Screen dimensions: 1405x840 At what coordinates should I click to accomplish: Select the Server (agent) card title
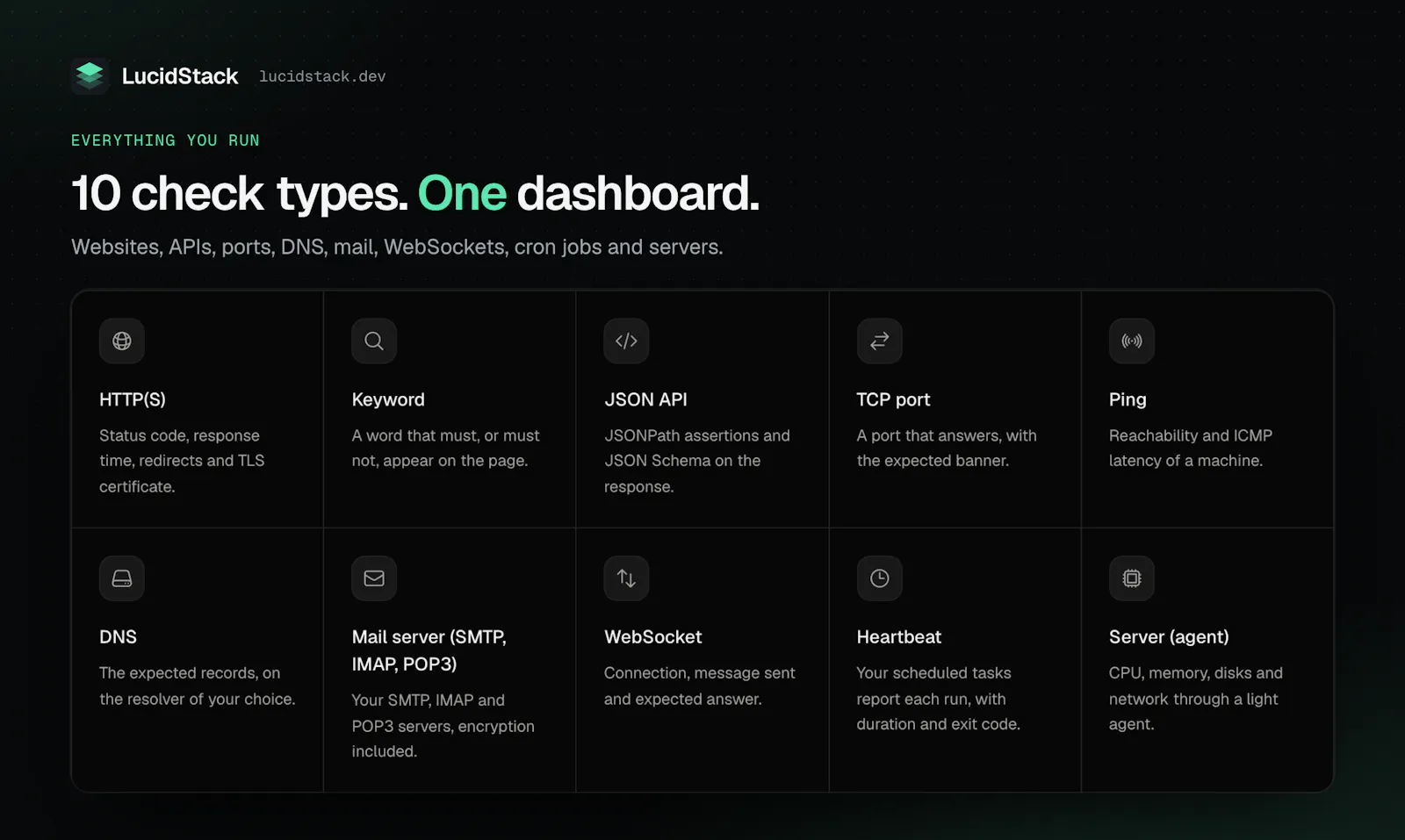tap(1169, 637)
